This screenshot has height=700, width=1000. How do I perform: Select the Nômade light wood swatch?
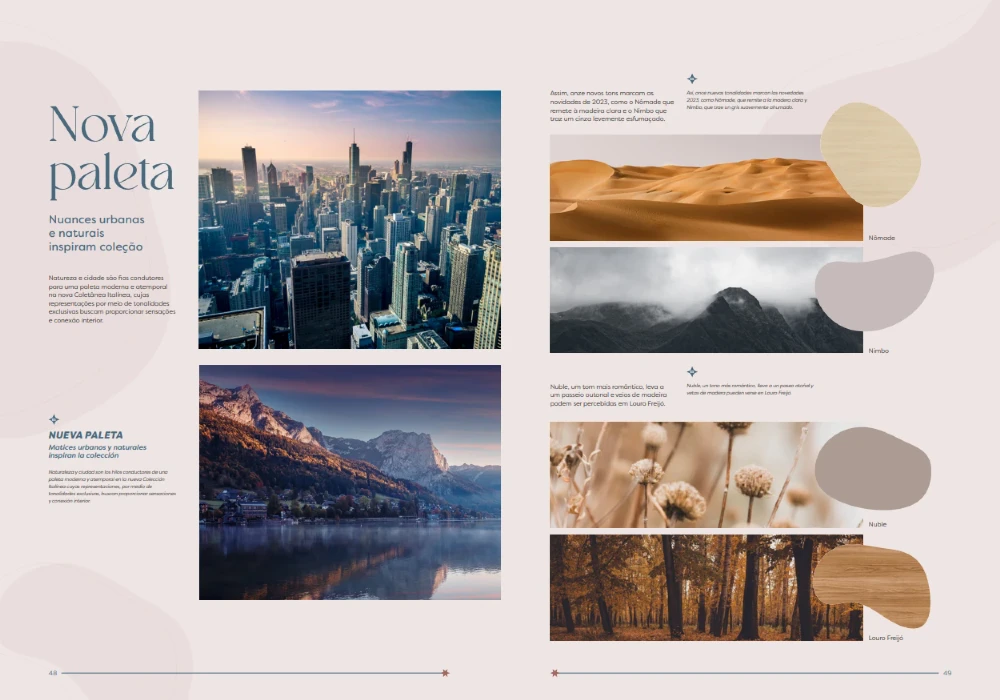tap(869, 154)
